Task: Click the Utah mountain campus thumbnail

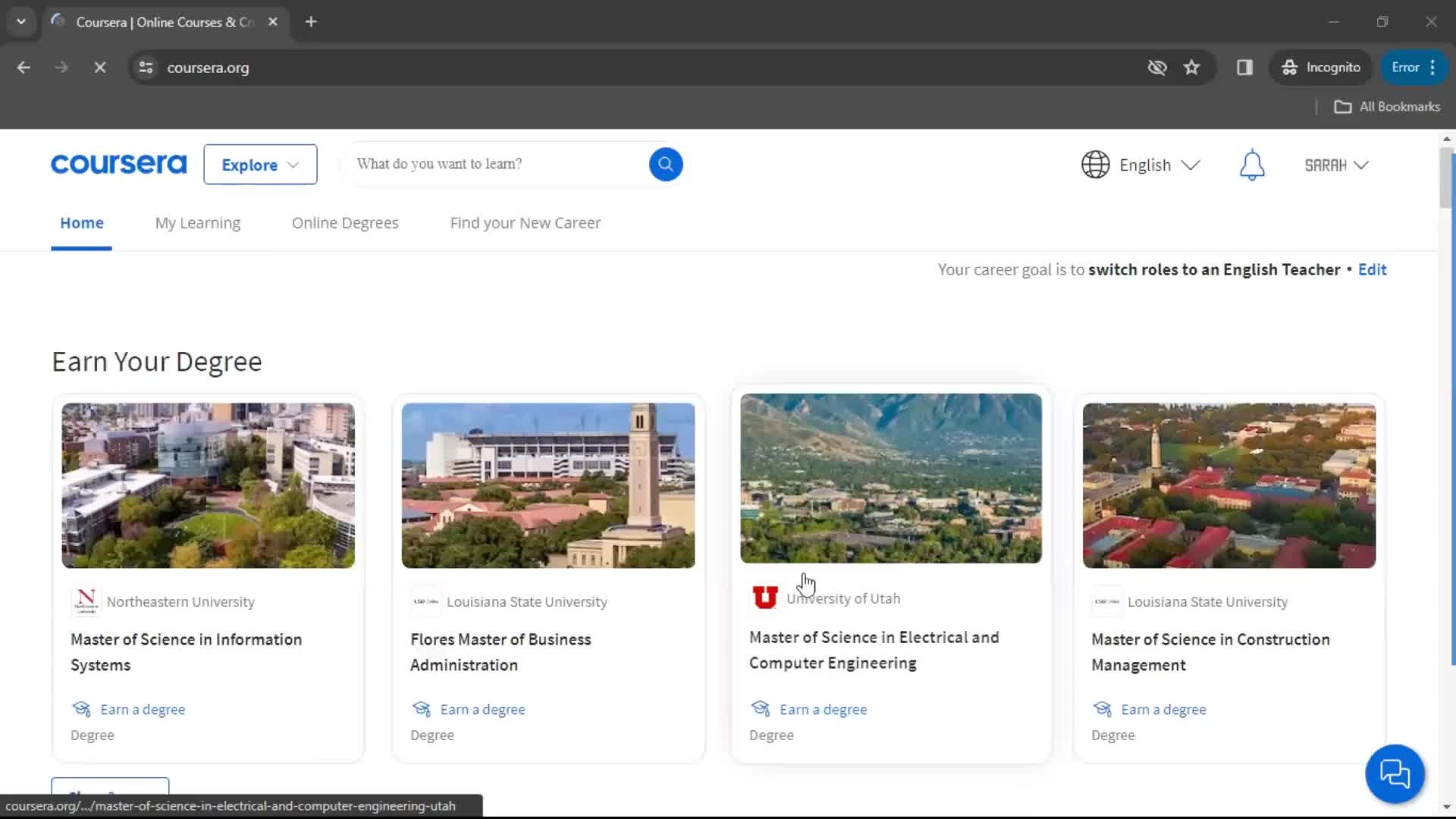Action: click(x=891, y=478)
